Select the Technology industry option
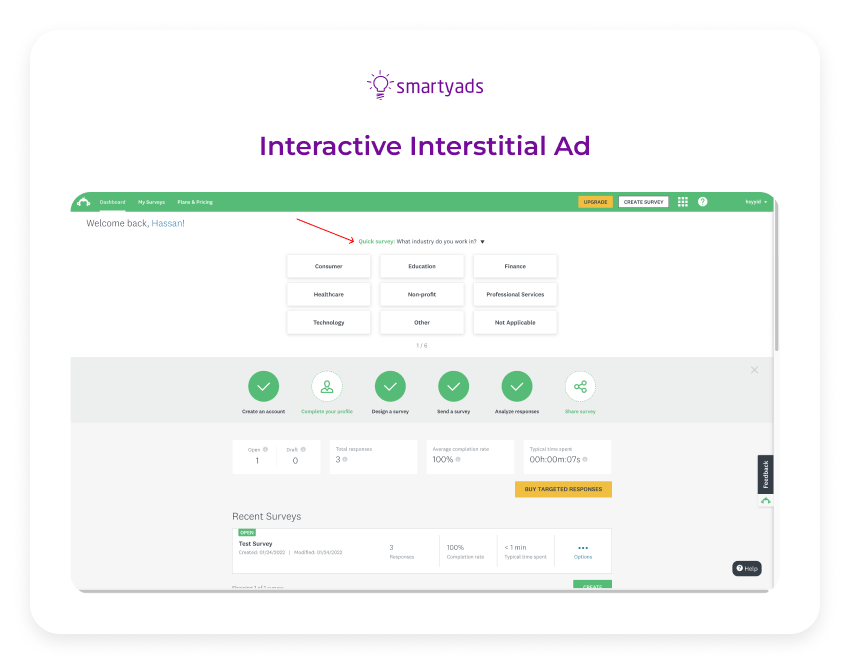850x664 pixels. click(328, 321)
